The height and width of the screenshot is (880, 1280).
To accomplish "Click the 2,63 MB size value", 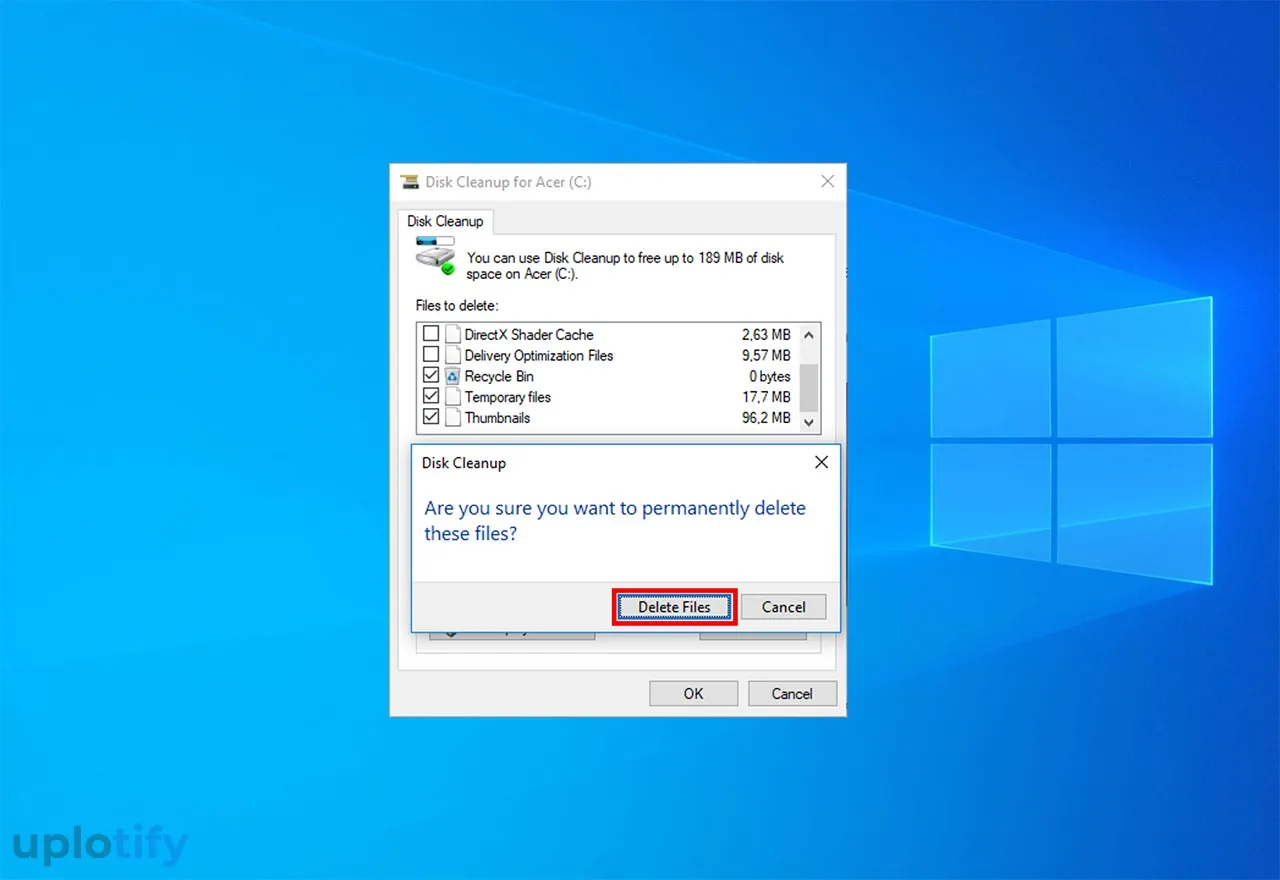I will (766, 334).
